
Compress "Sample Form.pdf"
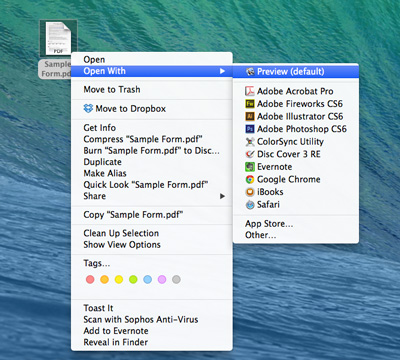coord(152,139)
